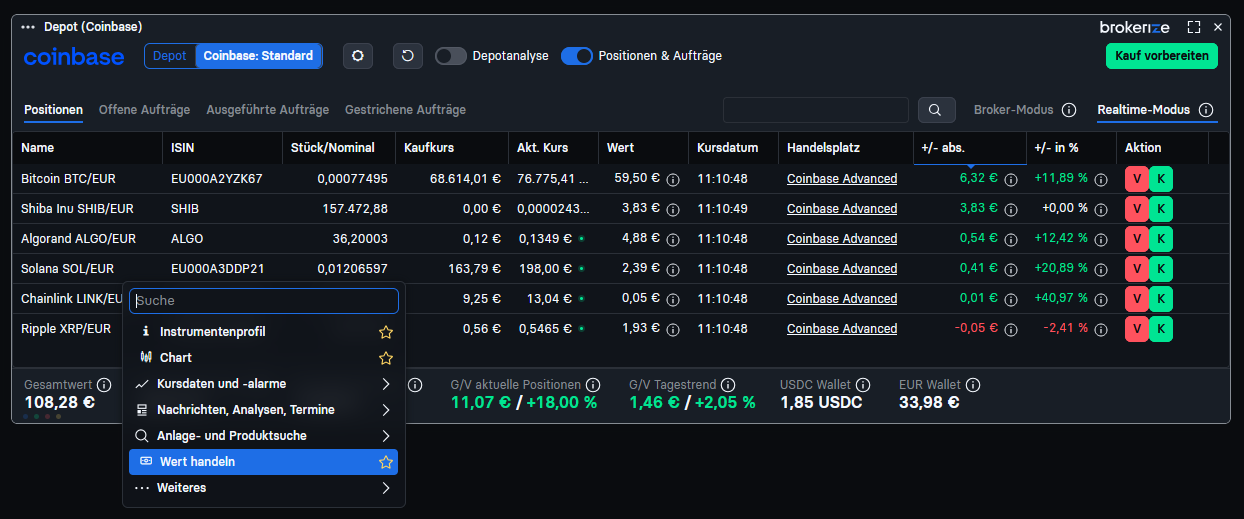Toggle fullscreen for the depot widget
Screen dimensions: 1244x519
[x=1194, y=27]
